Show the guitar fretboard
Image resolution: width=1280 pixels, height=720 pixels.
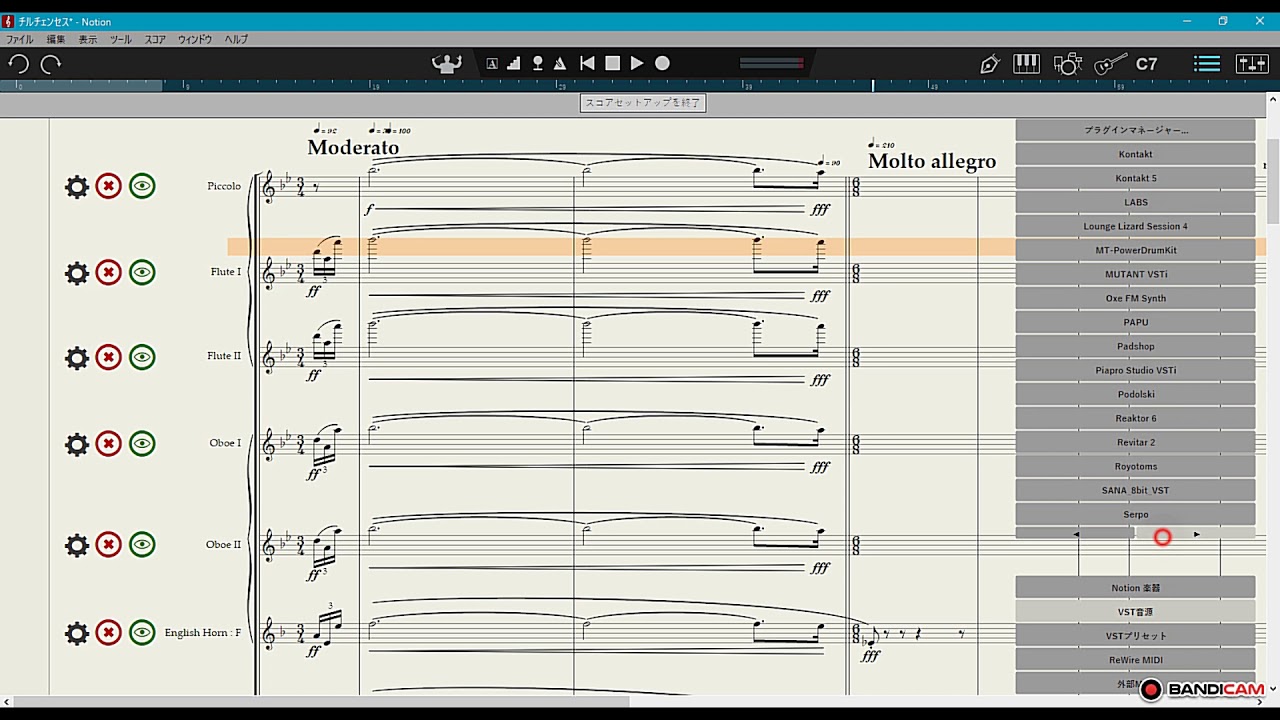pyautogui.click(x=1110, y=64)
